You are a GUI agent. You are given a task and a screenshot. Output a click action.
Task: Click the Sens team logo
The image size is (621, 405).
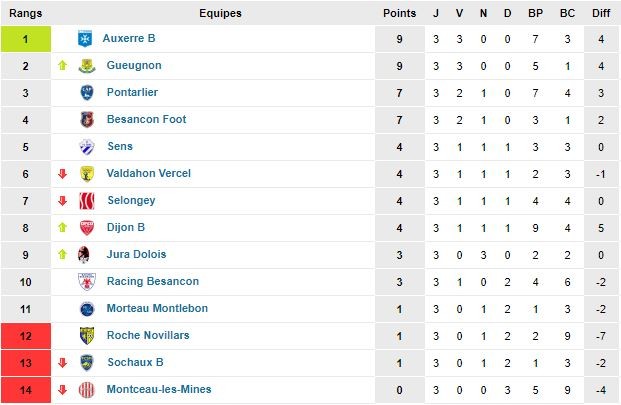(x=87, y=146)
